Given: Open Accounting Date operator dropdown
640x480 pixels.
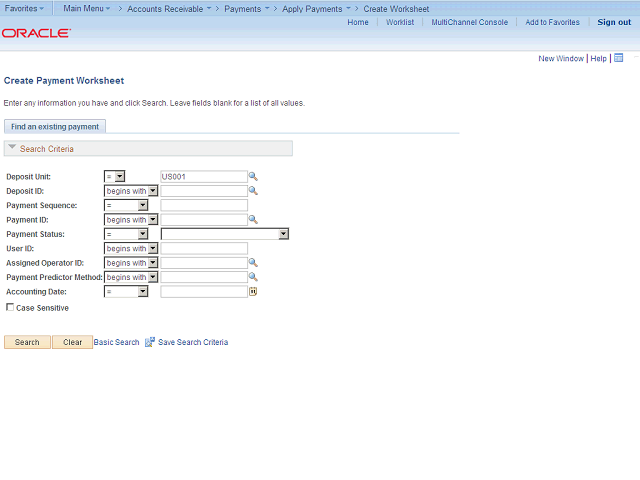Looking at the screenshot, I should pyautogui.click(x=126, y=291).
